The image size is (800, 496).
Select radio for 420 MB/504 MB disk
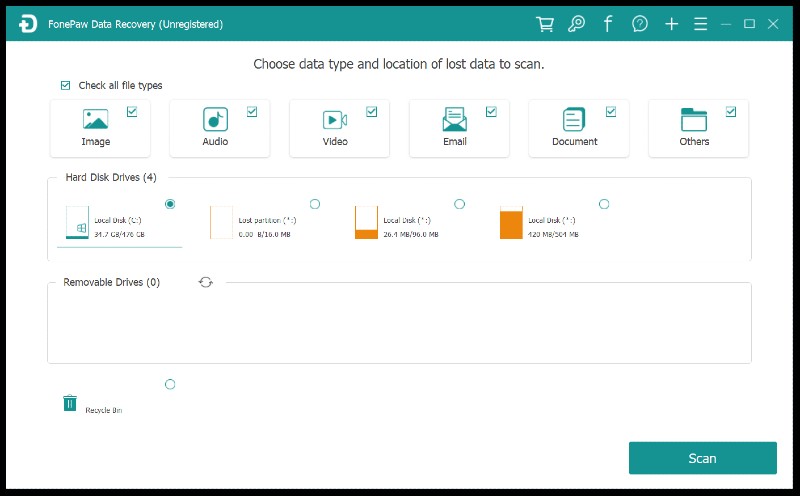tap(604, 204)
